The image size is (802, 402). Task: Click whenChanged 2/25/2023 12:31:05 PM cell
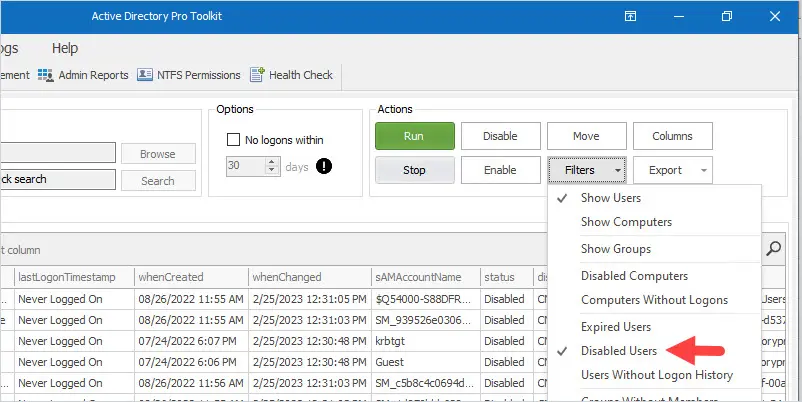click(x=310, y=299)
